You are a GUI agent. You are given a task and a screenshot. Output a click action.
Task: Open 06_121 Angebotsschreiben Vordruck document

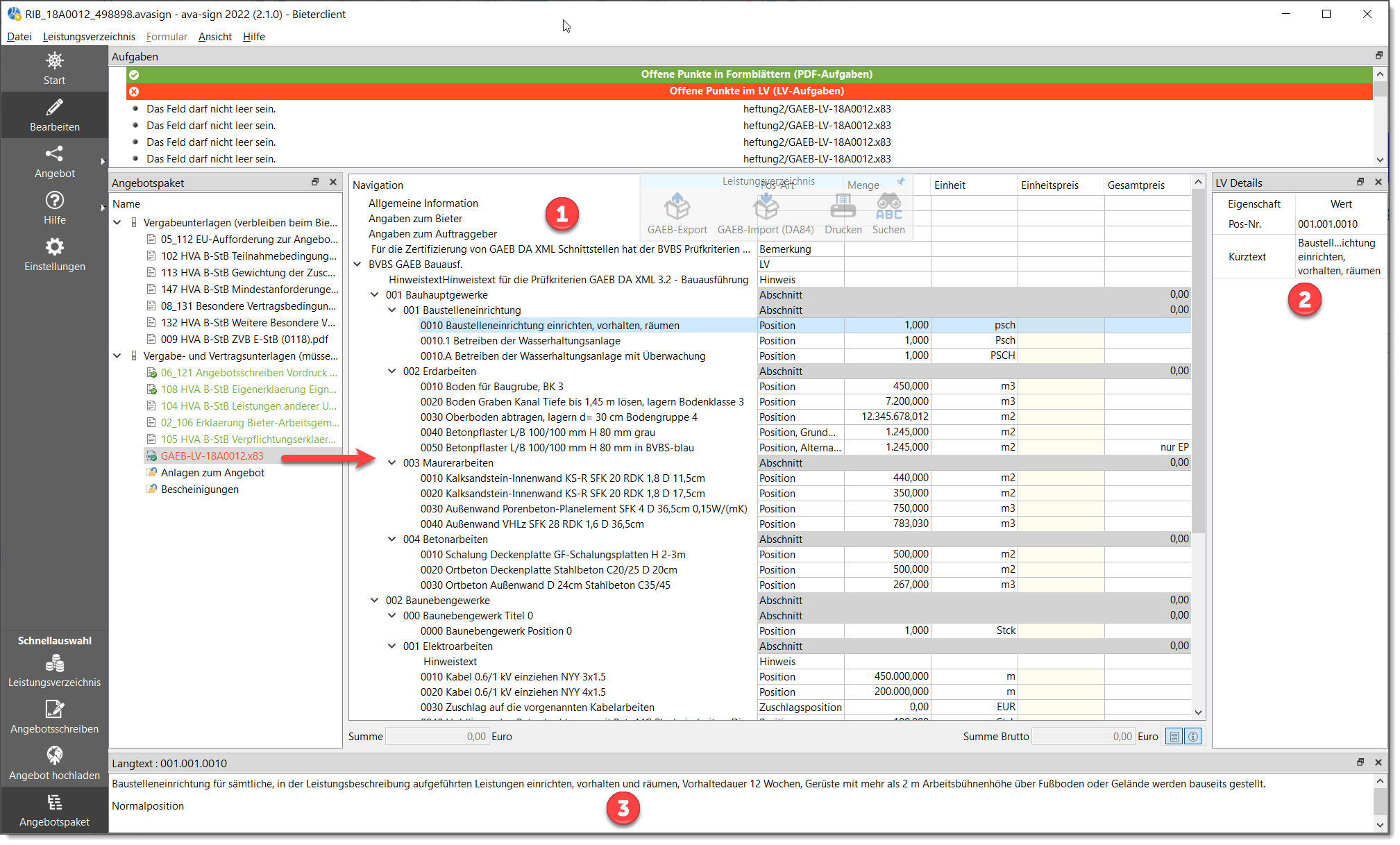[248, 373]
